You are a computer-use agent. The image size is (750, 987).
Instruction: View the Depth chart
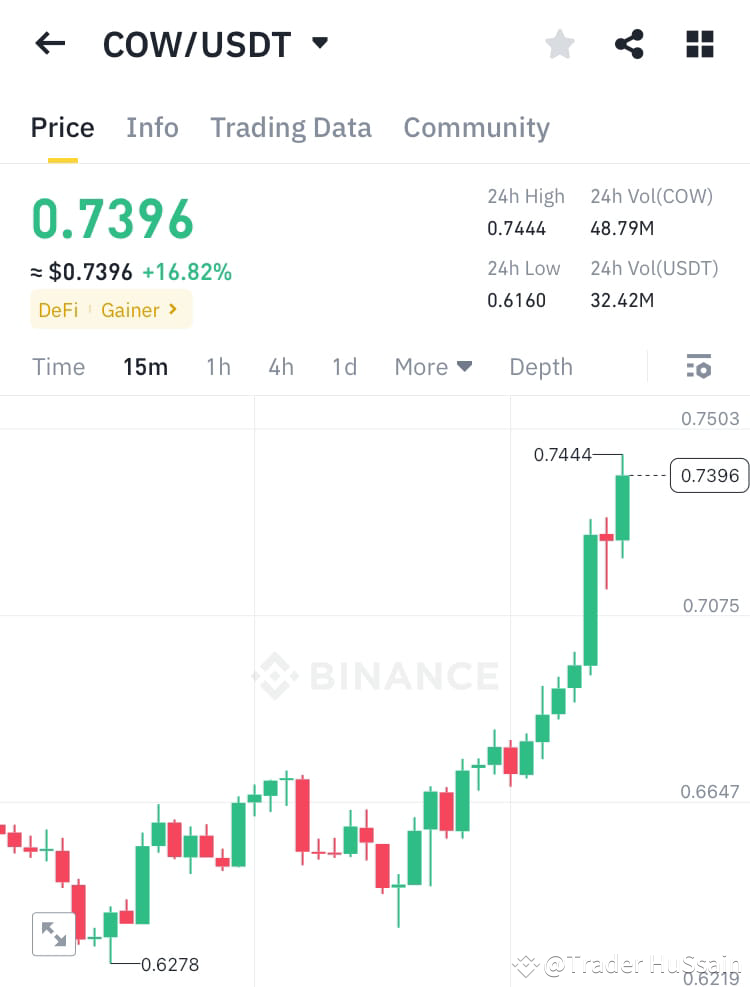coord(541,366)
